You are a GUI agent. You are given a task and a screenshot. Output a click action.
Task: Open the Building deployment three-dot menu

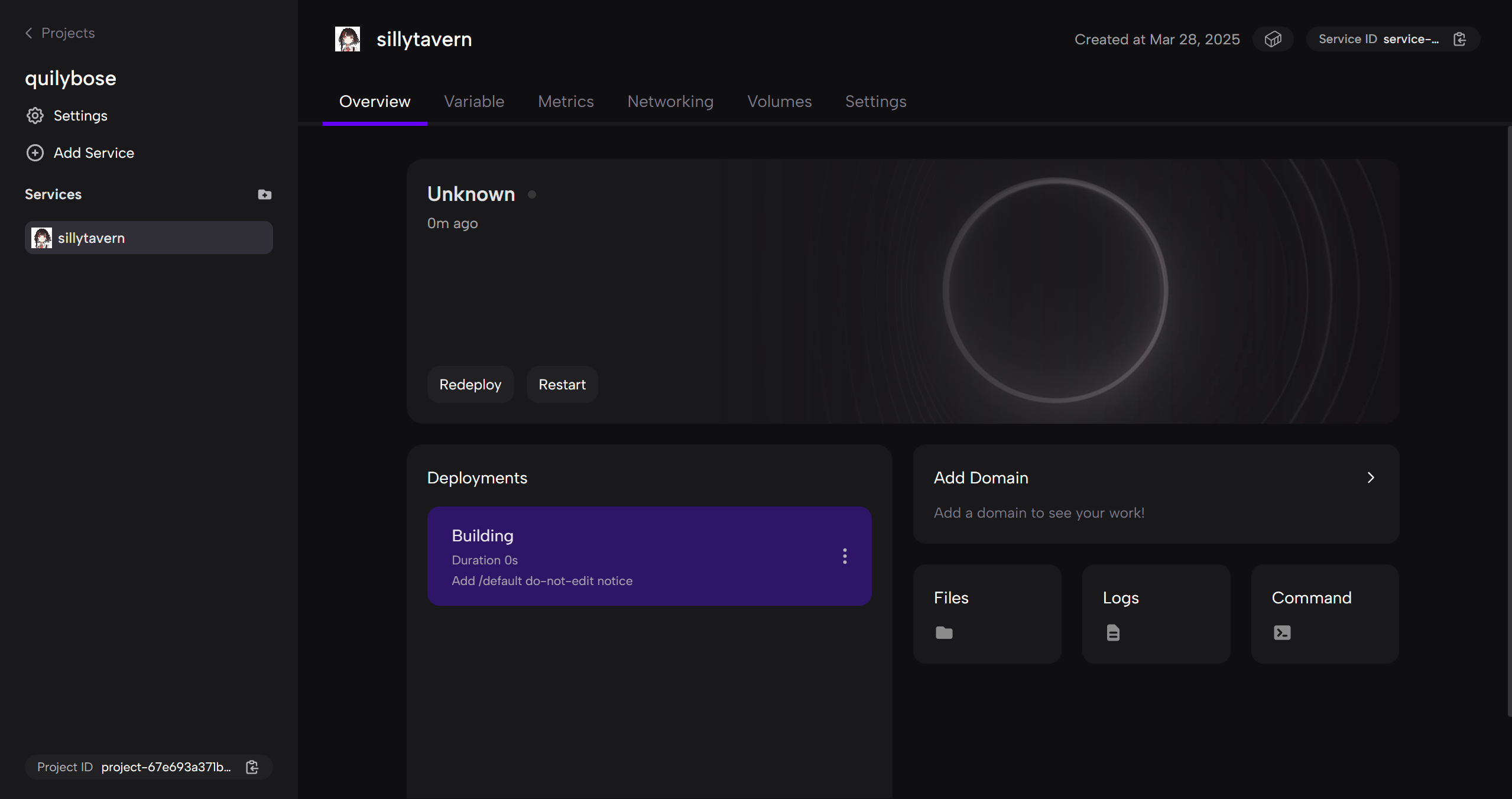click(845, 556)
